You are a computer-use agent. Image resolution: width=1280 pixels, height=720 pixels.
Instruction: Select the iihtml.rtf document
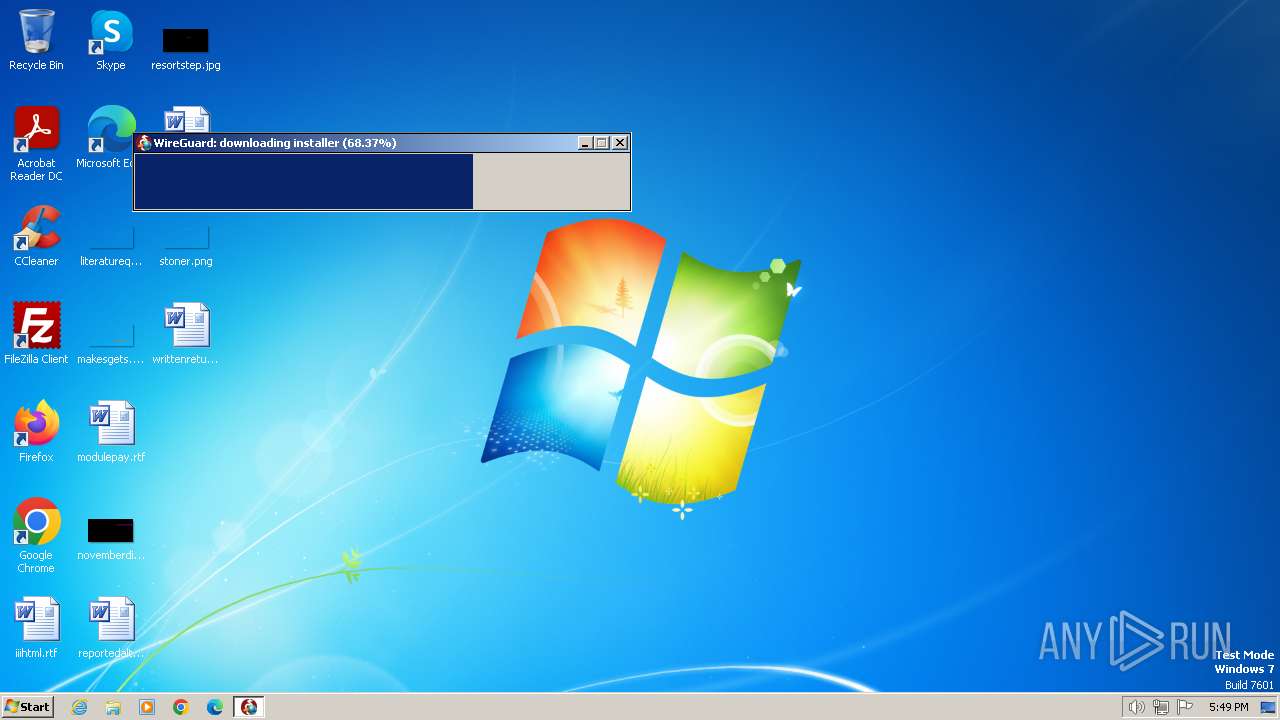[x=36, y=628]
